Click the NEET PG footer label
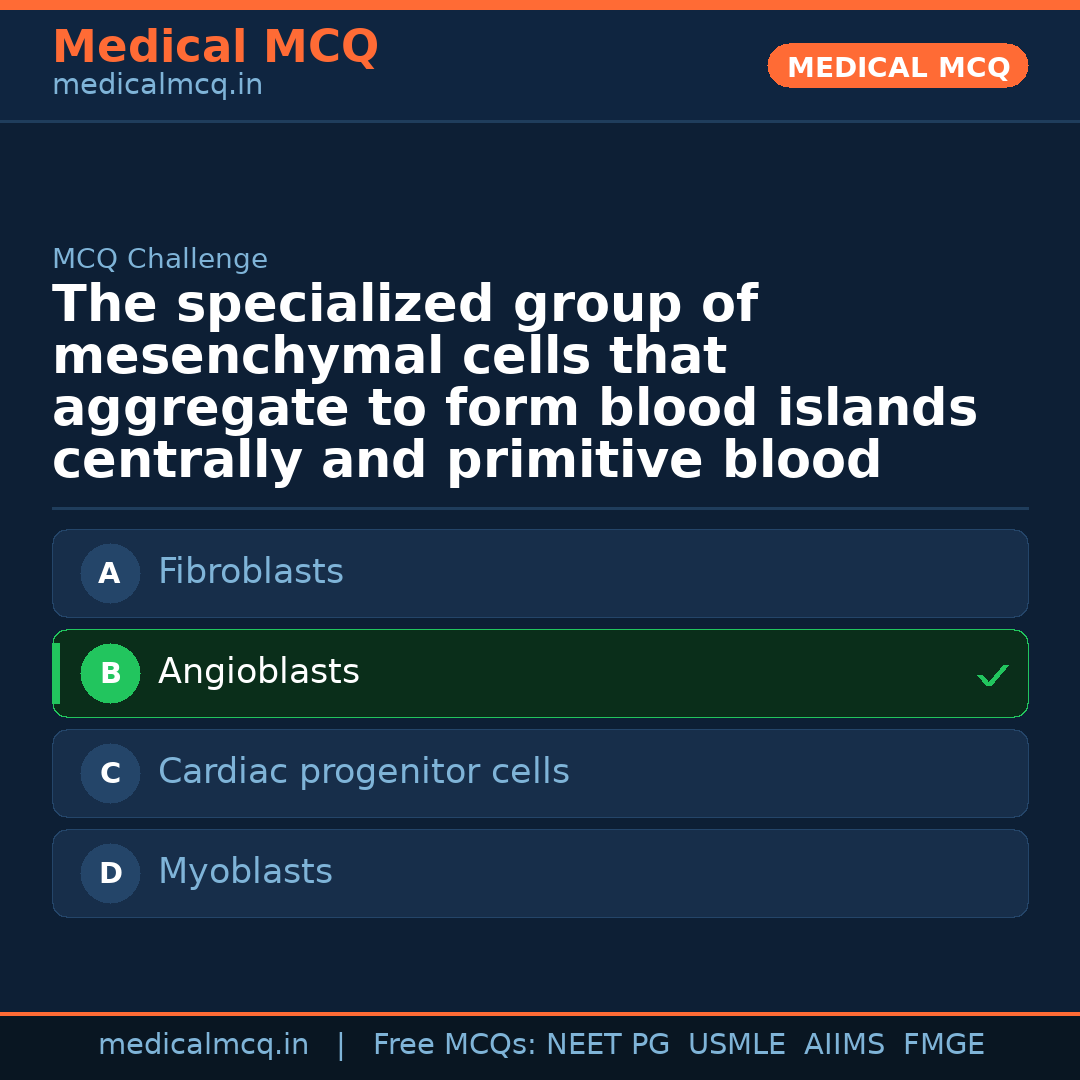The width and height of the screenshot is (1080, 1080). (x=607, y=1044)
